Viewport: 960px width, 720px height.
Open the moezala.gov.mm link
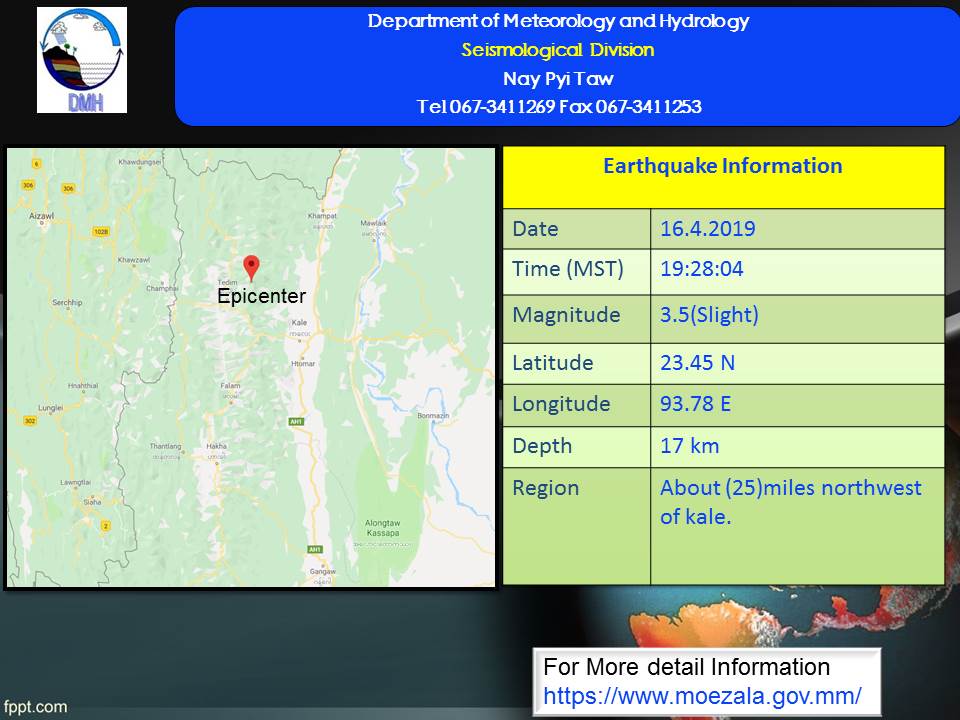tap(702, 696)
